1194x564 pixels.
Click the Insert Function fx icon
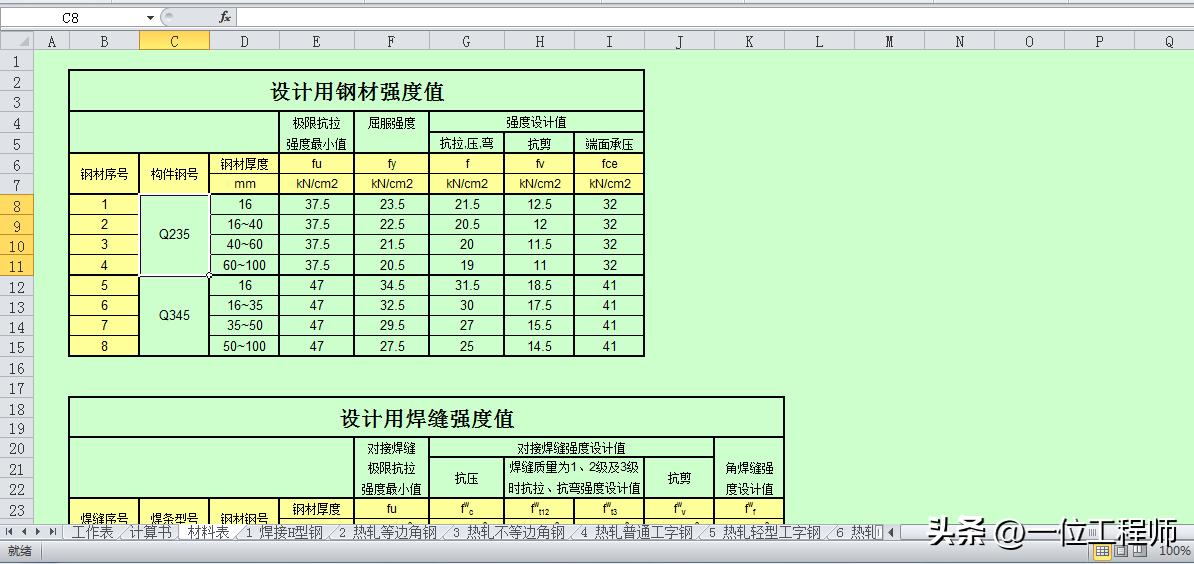(x=225, y=18)
